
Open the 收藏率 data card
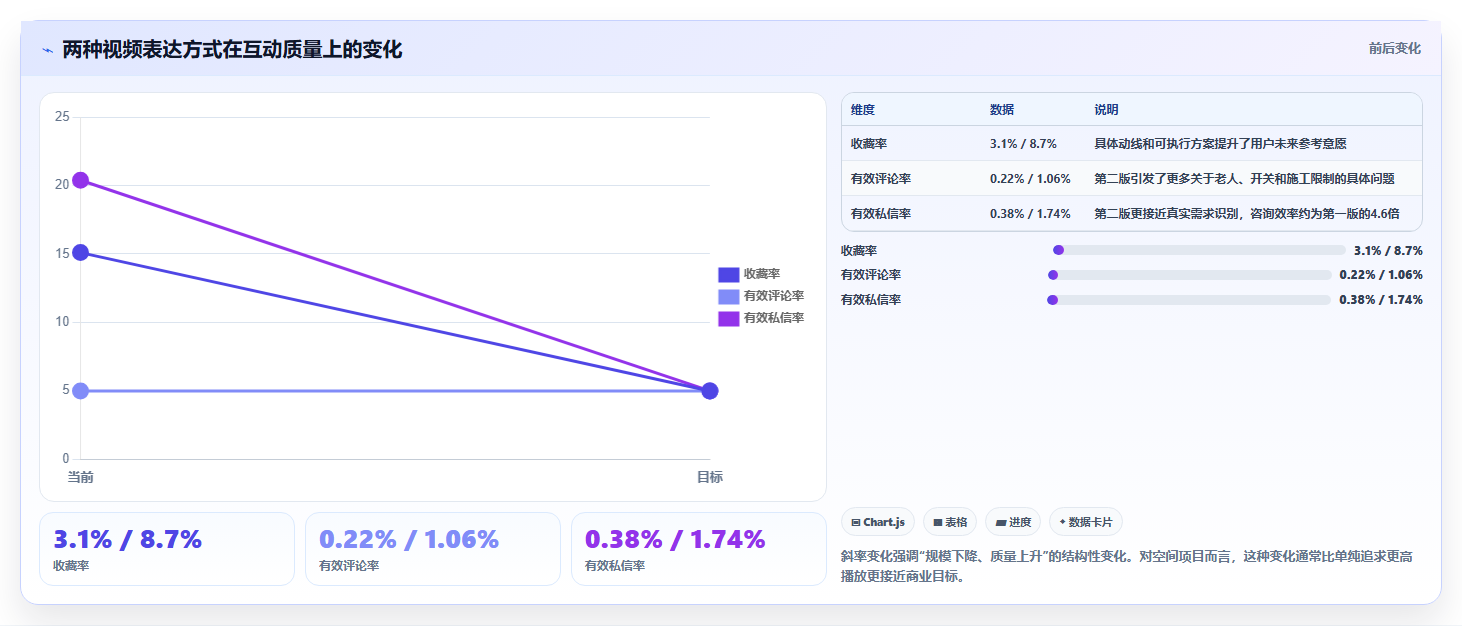tap(167, 549)
